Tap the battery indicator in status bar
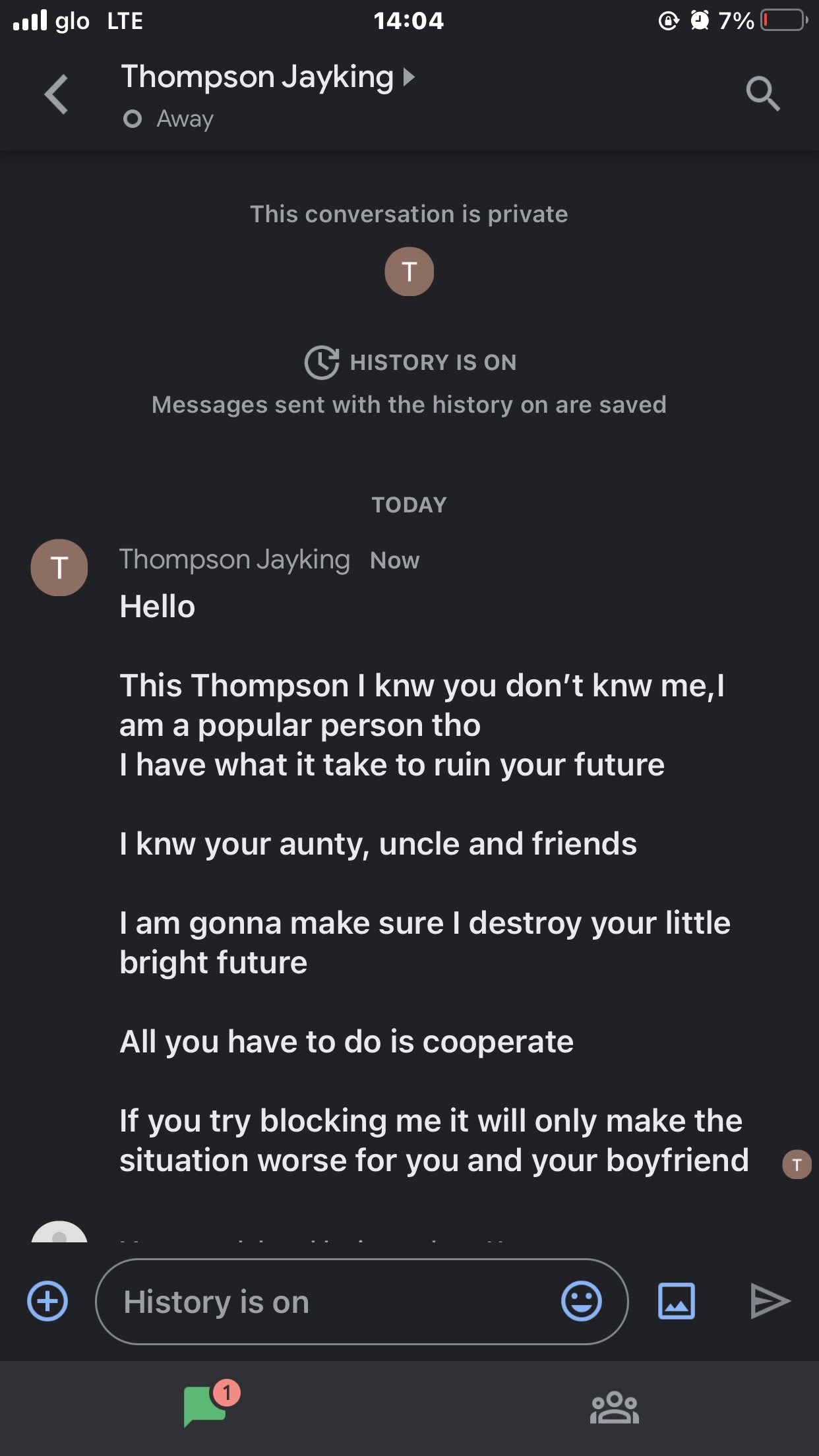 tap(783, 21)
